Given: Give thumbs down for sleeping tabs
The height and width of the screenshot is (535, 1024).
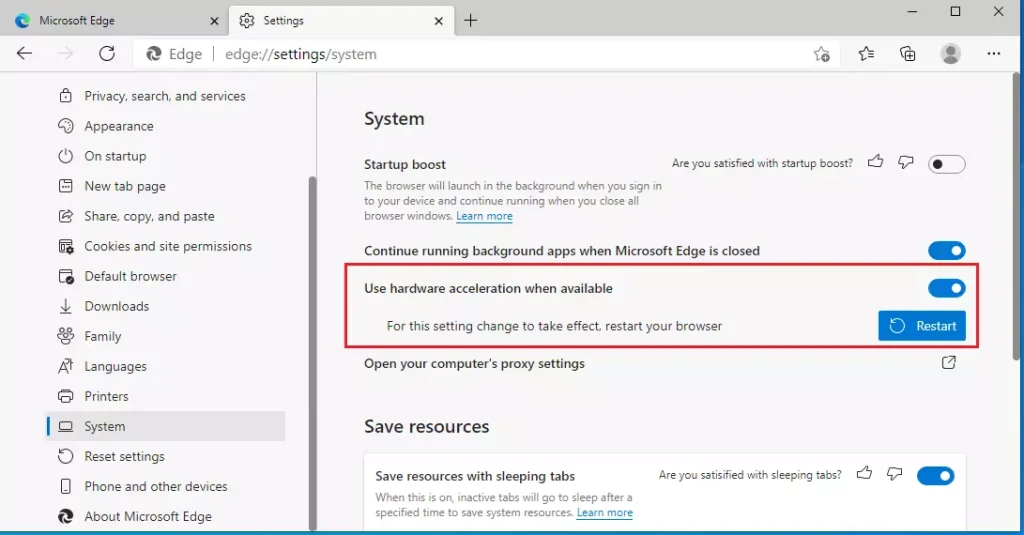Looking at the screenshot, I should pyautogui.click(x=894, y=473).
